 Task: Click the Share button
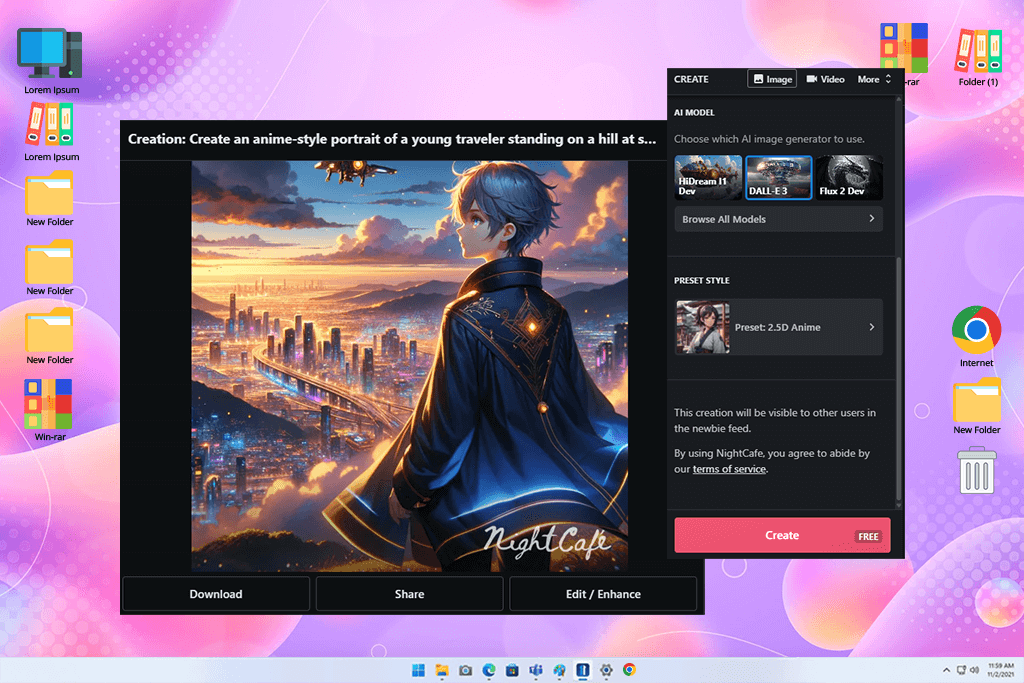click(x=409, y=594)
